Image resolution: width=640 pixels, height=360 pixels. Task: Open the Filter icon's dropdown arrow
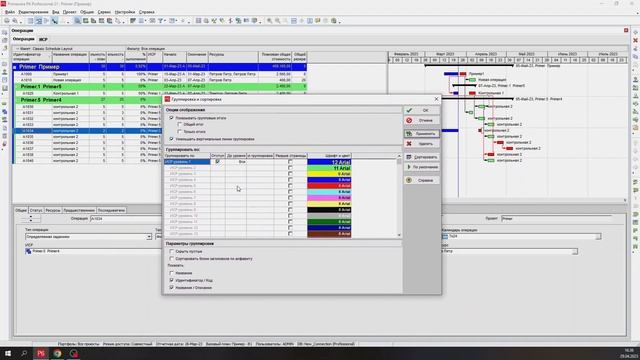(x=164, y=21)
